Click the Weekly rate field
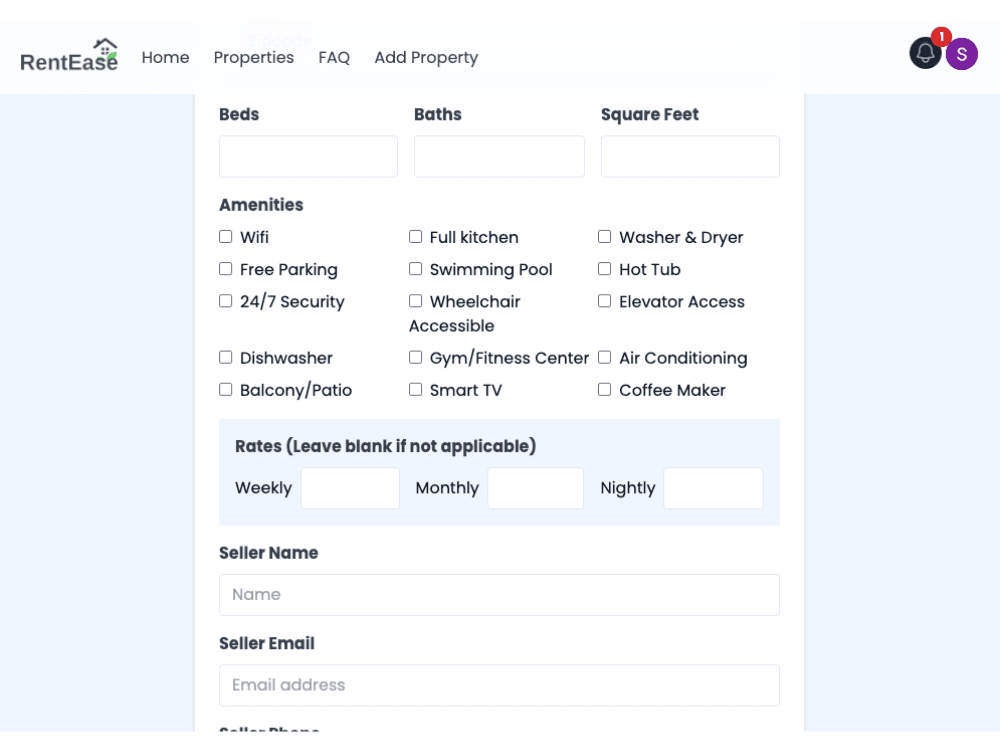The width and height of the screenshot is (1000, 750). 350,488
